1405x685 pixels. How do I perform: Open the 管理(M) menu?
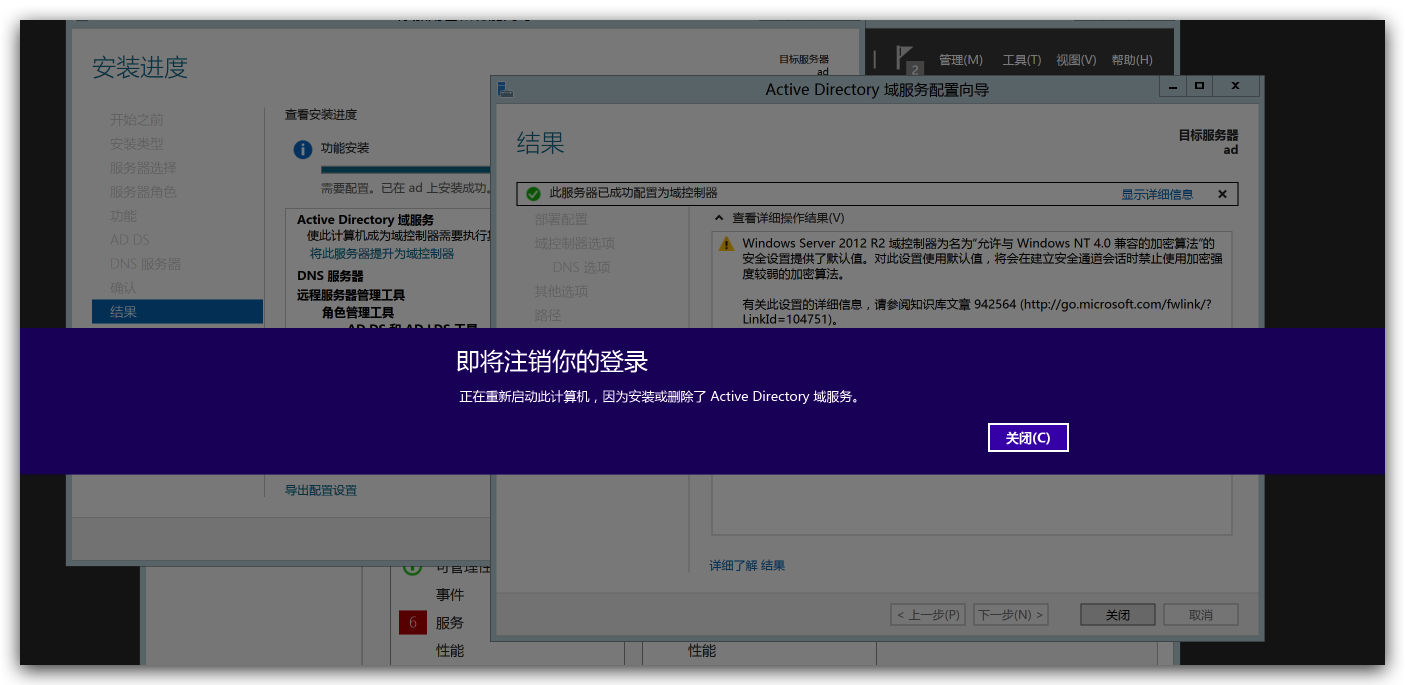tap(960, 60)
